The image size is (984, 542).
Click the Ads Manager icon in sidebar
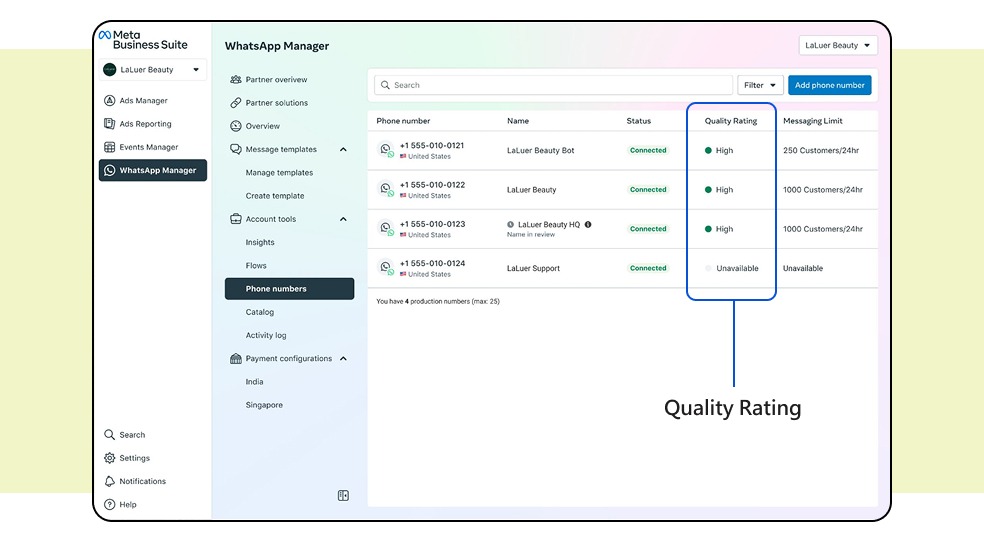[110, 101]
